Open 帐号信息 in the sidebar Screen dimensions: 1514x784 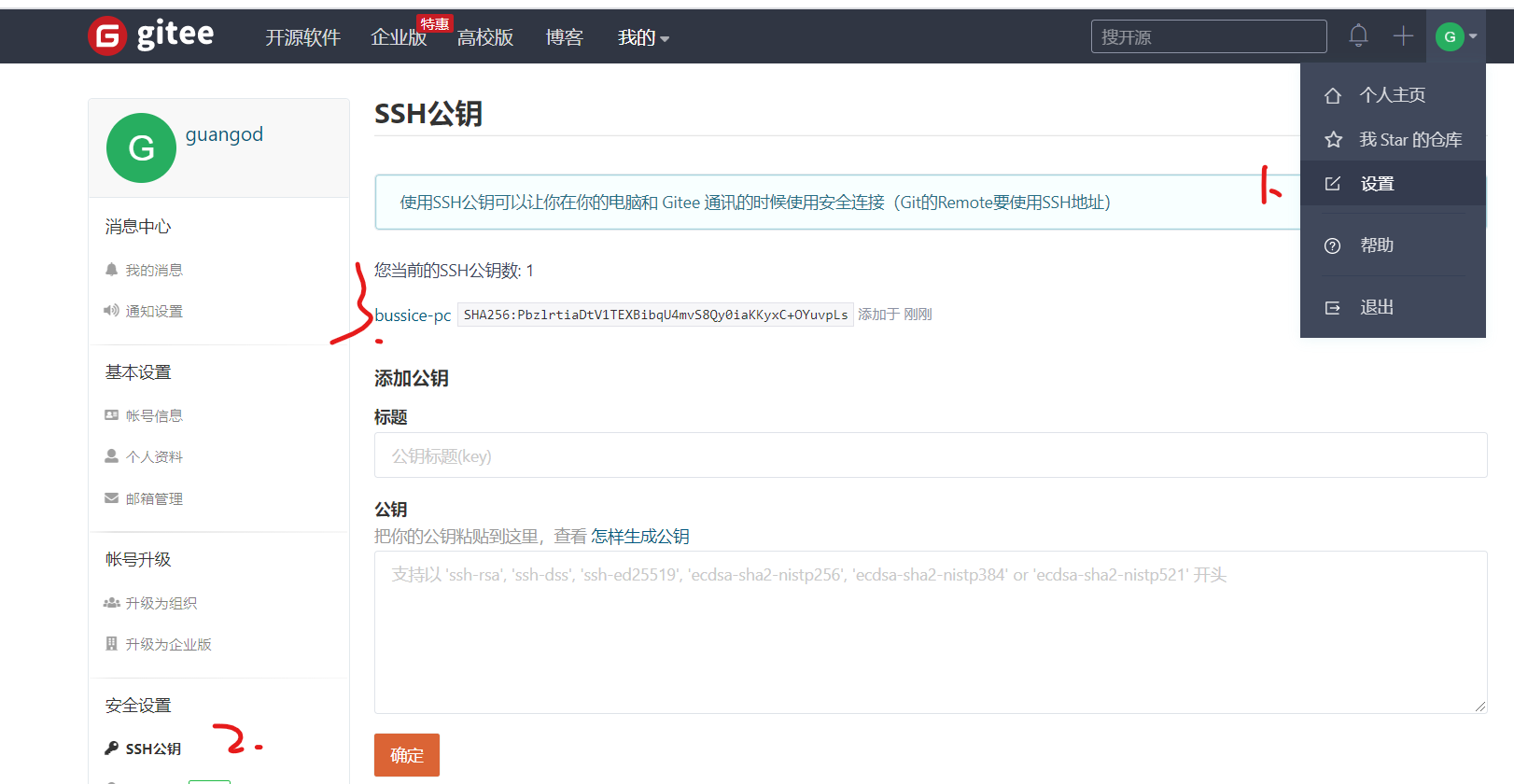(154, 415)
